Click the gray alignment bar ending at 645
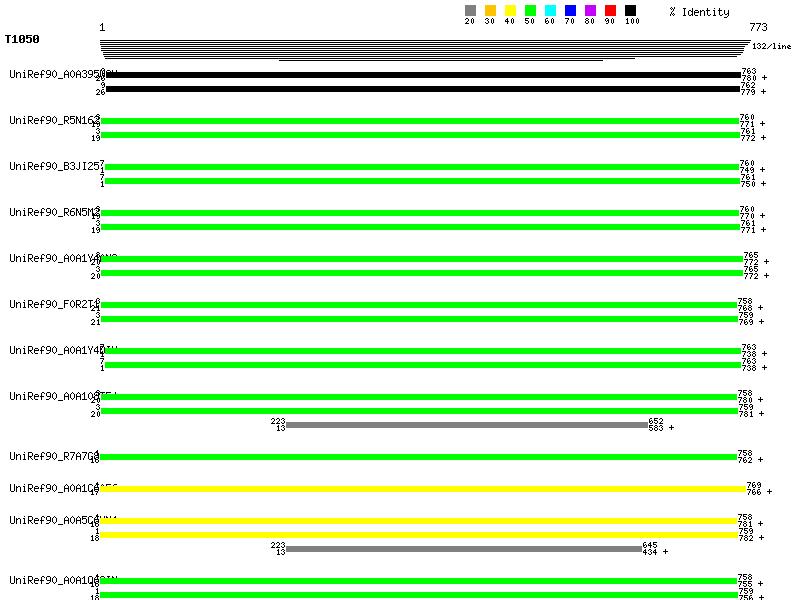The image size is (800, 600). (464, 549)
